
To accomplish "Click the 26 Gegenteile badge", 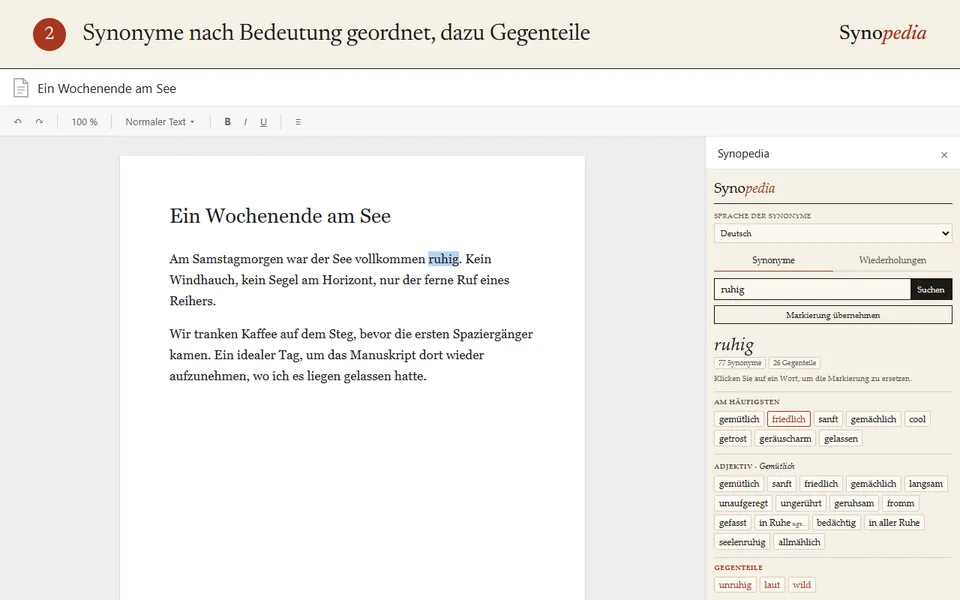I will [794, 363].
